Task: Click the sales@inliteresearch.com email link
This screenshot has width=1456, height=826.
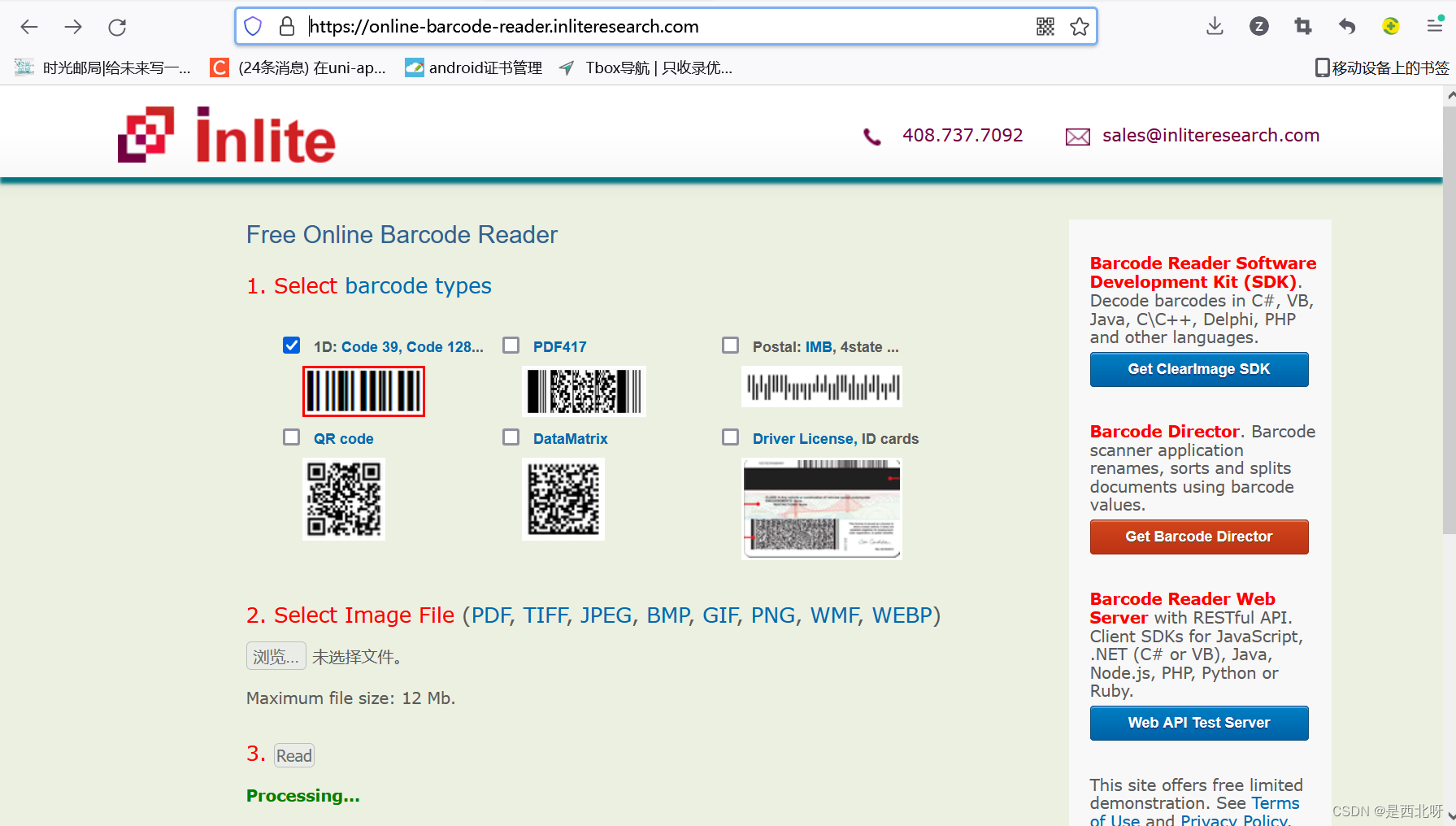Action: 1211,136
